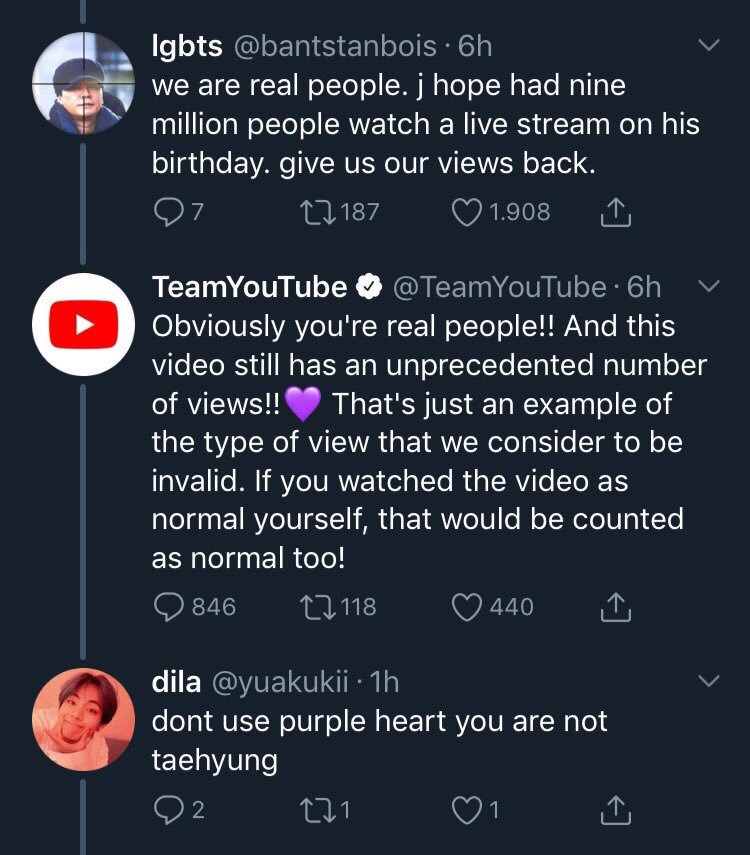750x855 pixels.
Task: Share dila's tweet
Action: [616, 810]
